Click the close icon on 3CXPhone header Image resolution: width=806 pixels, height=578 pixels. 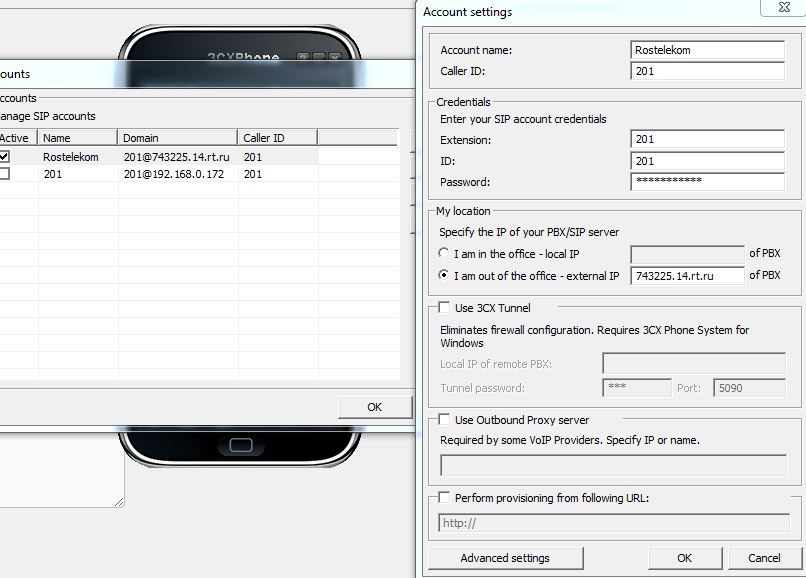pos(335,58)
